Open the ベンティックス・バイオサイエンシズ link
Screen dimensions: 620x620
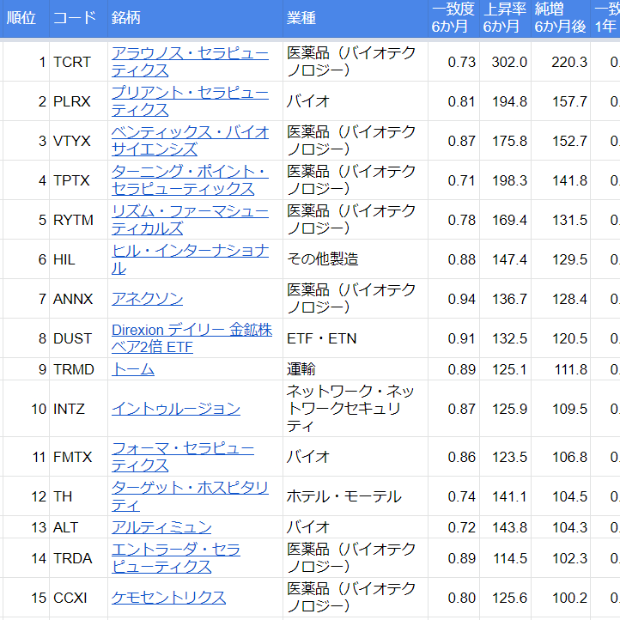point(190,141)
